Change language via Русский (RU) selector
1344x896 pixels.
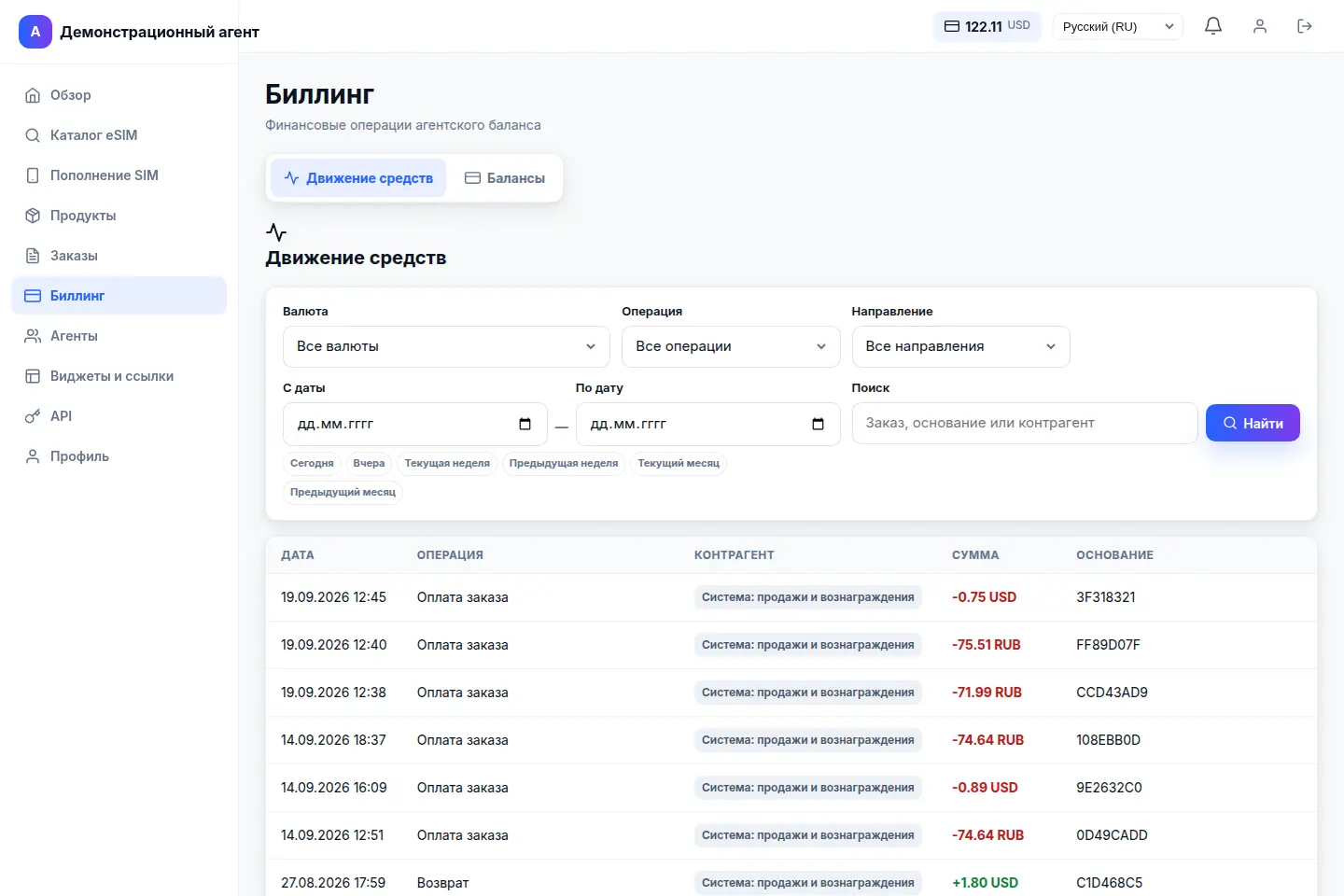(1117, 26)
